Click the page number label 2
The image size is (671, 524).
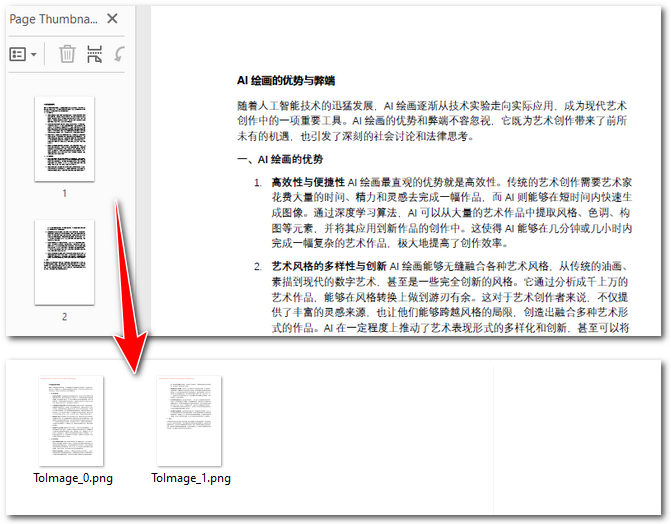click(64, 316)
